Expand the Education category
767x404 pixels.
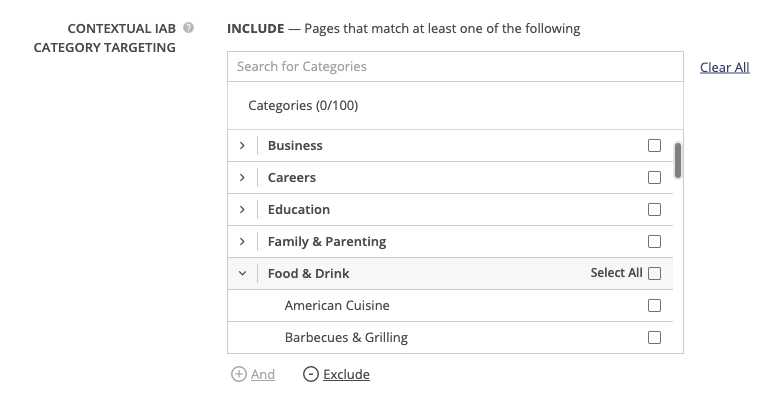[x=242, y=209]
